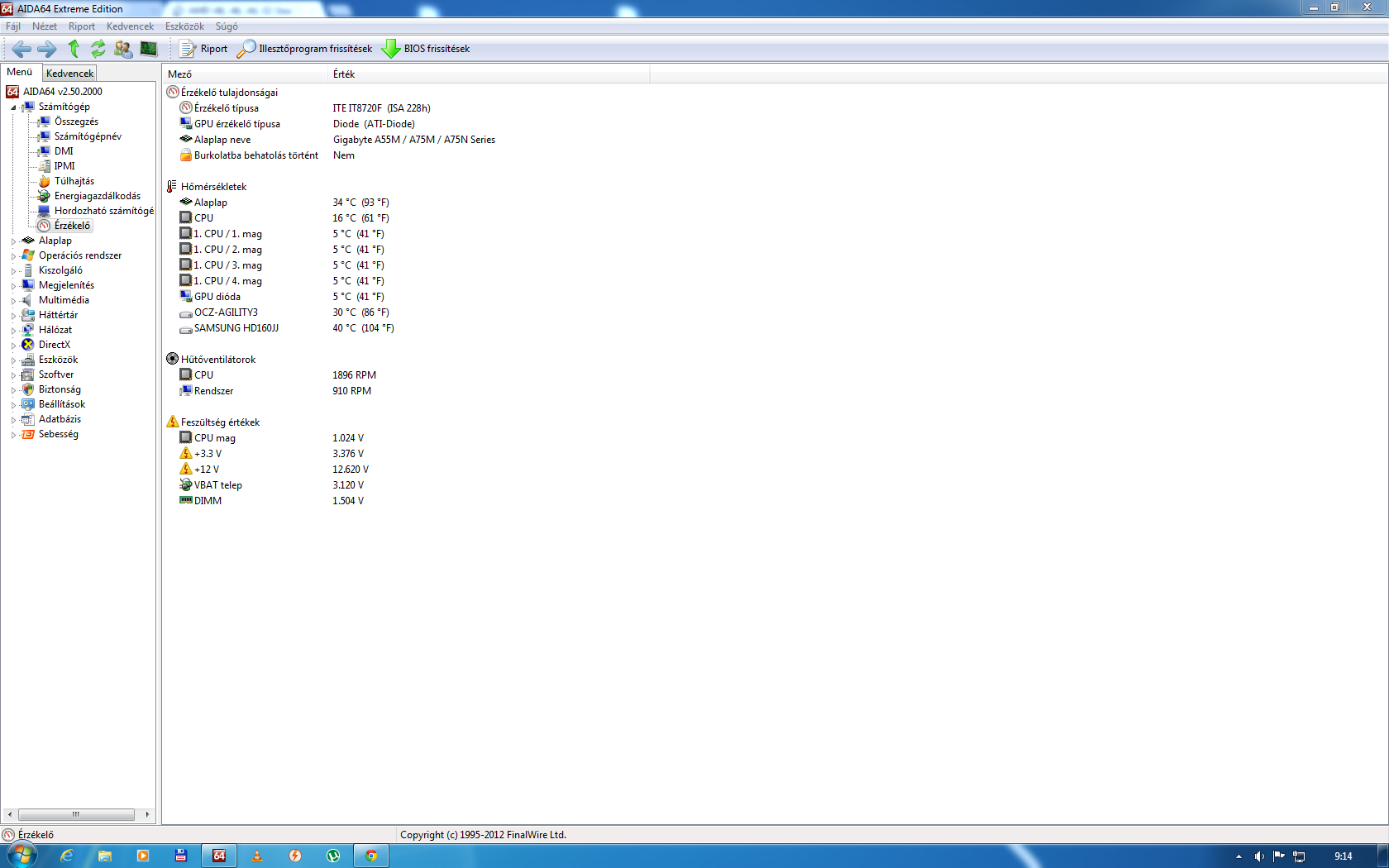Expand the Kiszolgáló tree node
Viewport: 1389px width, 868px height.
point(13,271)
